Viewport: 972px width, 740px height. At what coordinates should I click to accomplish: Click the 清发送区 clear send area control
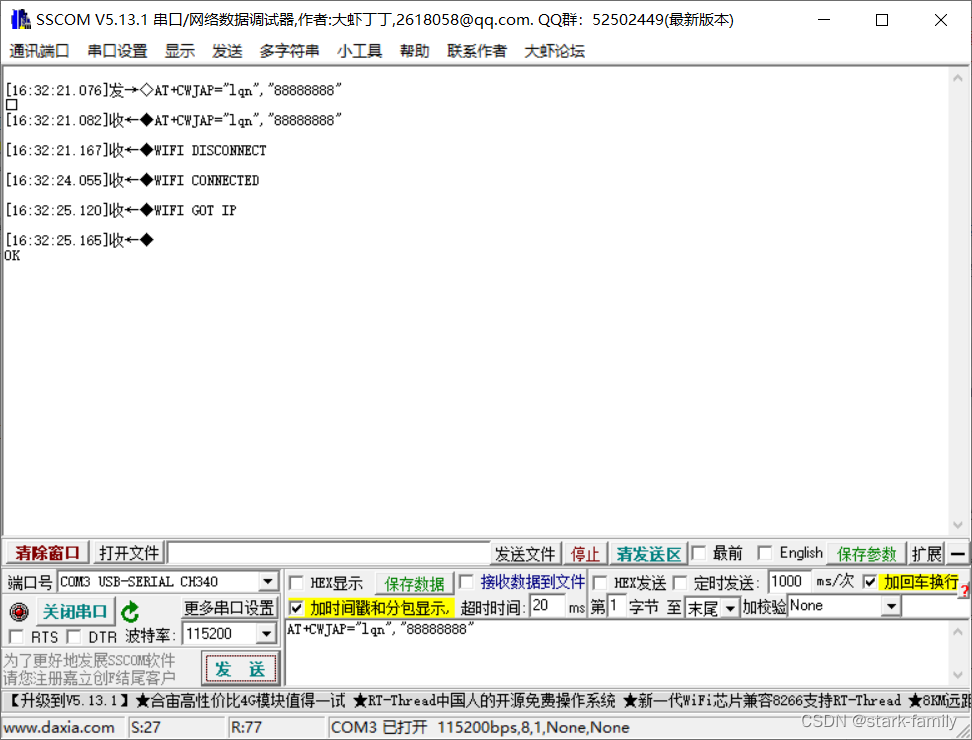[648, 553]
